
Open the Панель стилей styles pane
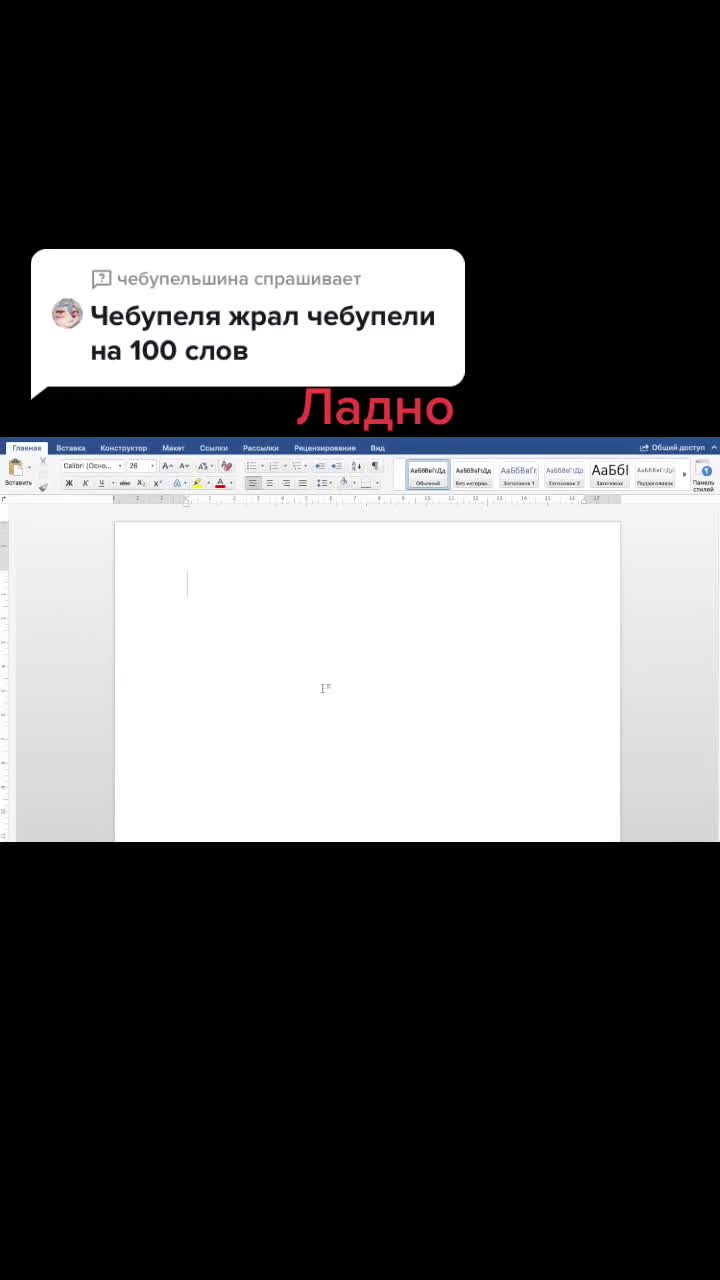(x=704, y=476)
